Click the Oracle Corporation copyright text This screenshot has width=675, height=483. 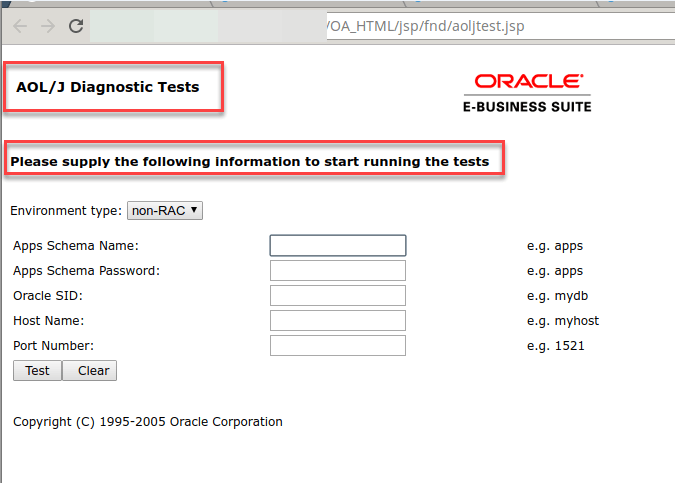pyautogui.click(x=148, y=422)
